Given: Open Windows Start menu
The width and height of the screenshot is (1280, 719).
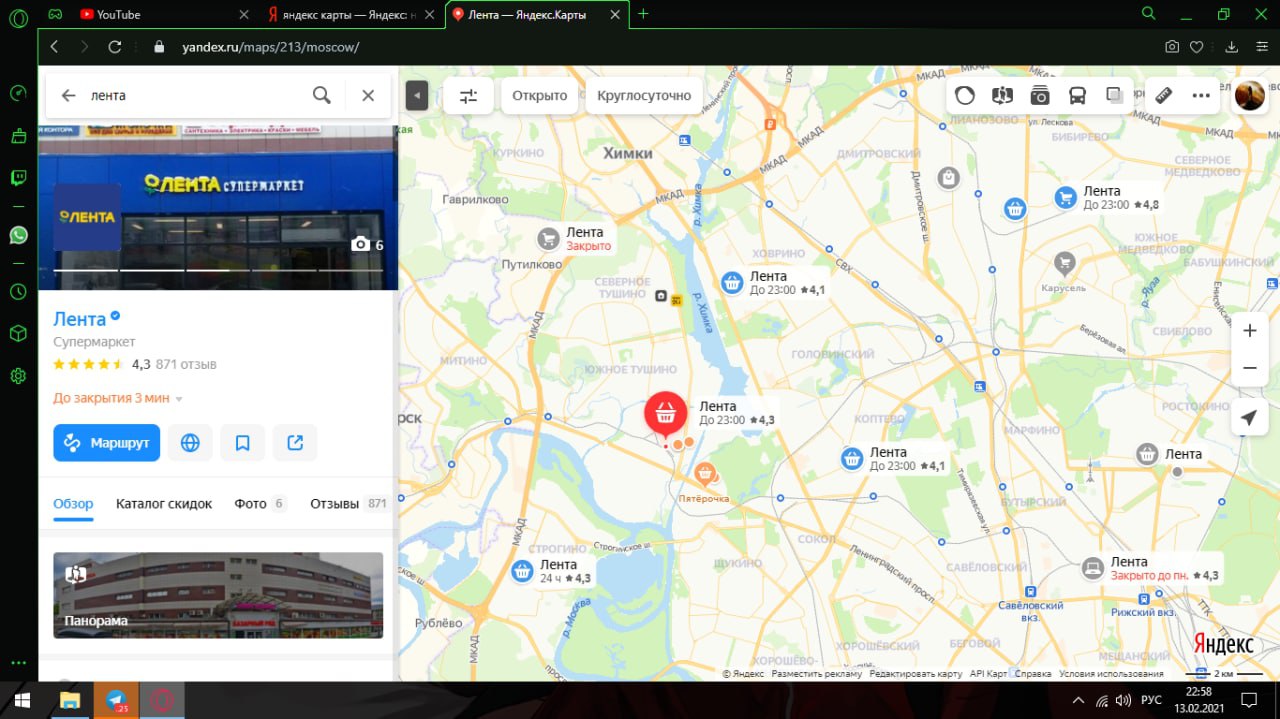Looking at the screenshot, I should point(20,699).
